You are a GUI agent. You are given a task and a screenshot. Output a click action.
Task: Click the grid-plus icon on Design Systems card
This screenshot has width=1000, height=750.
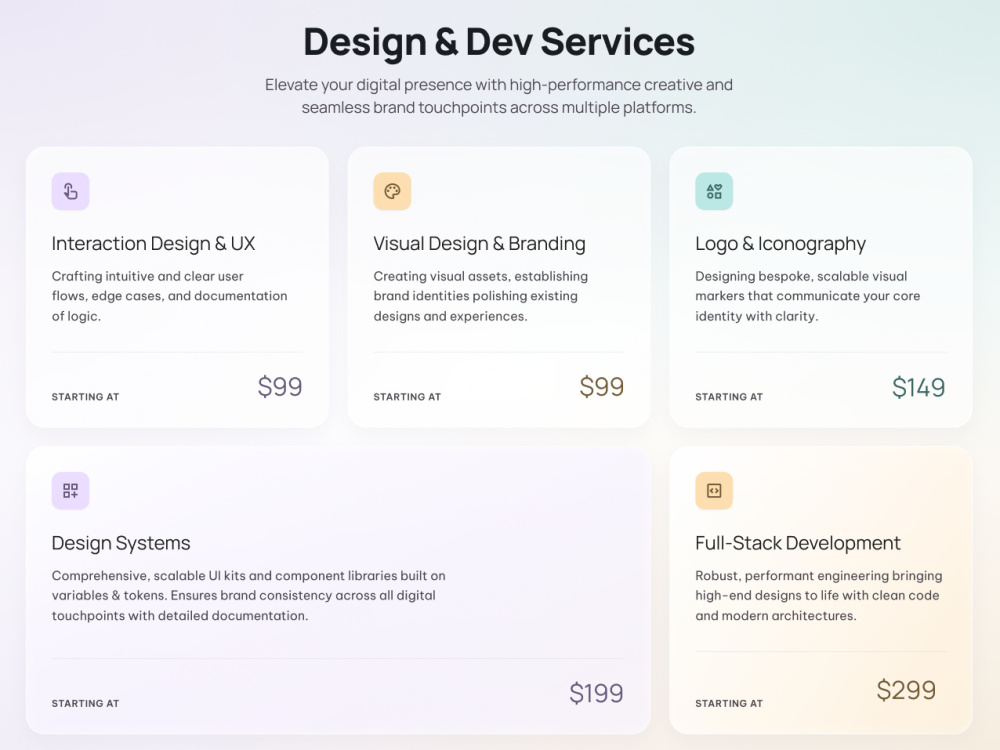pyautogui.click(x=71, y=490)
